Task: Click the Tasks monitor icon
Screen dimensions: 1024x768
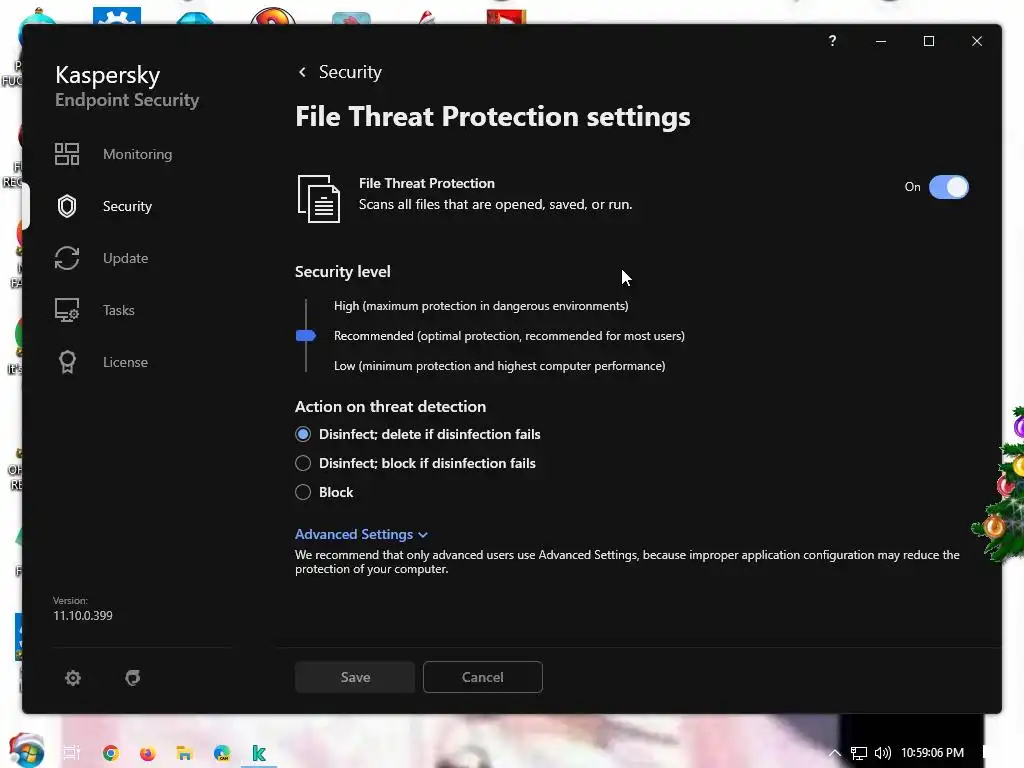Action: coord(67,310)
